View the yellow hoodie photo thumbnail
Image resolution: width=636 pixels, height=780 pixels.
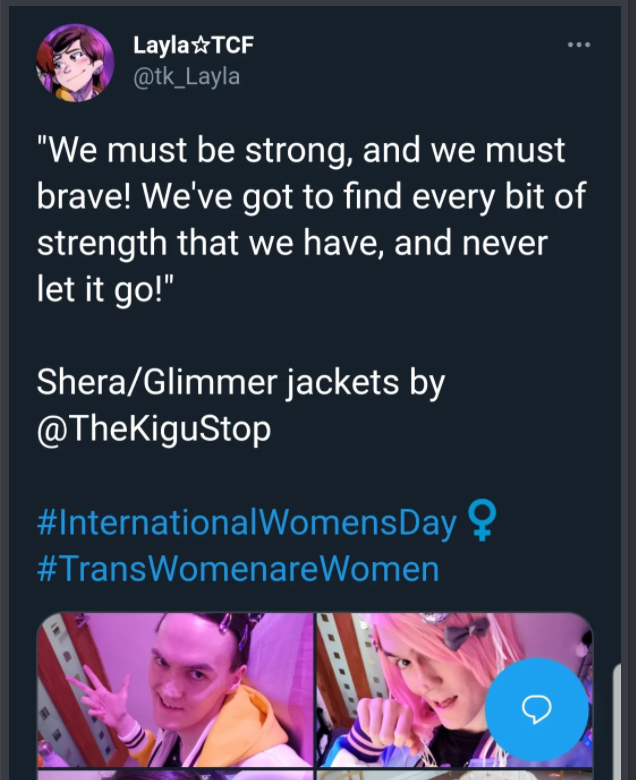coord(175,689)
